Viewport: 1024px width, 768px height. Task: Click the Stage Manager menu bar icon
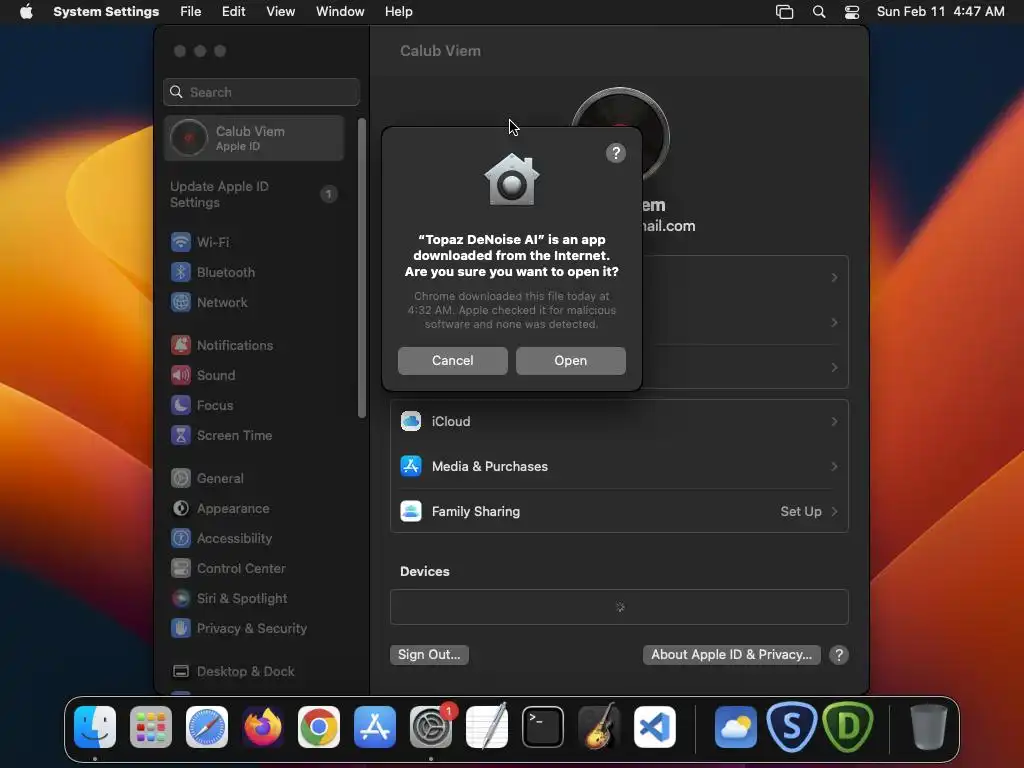click(x=784, y=12)
